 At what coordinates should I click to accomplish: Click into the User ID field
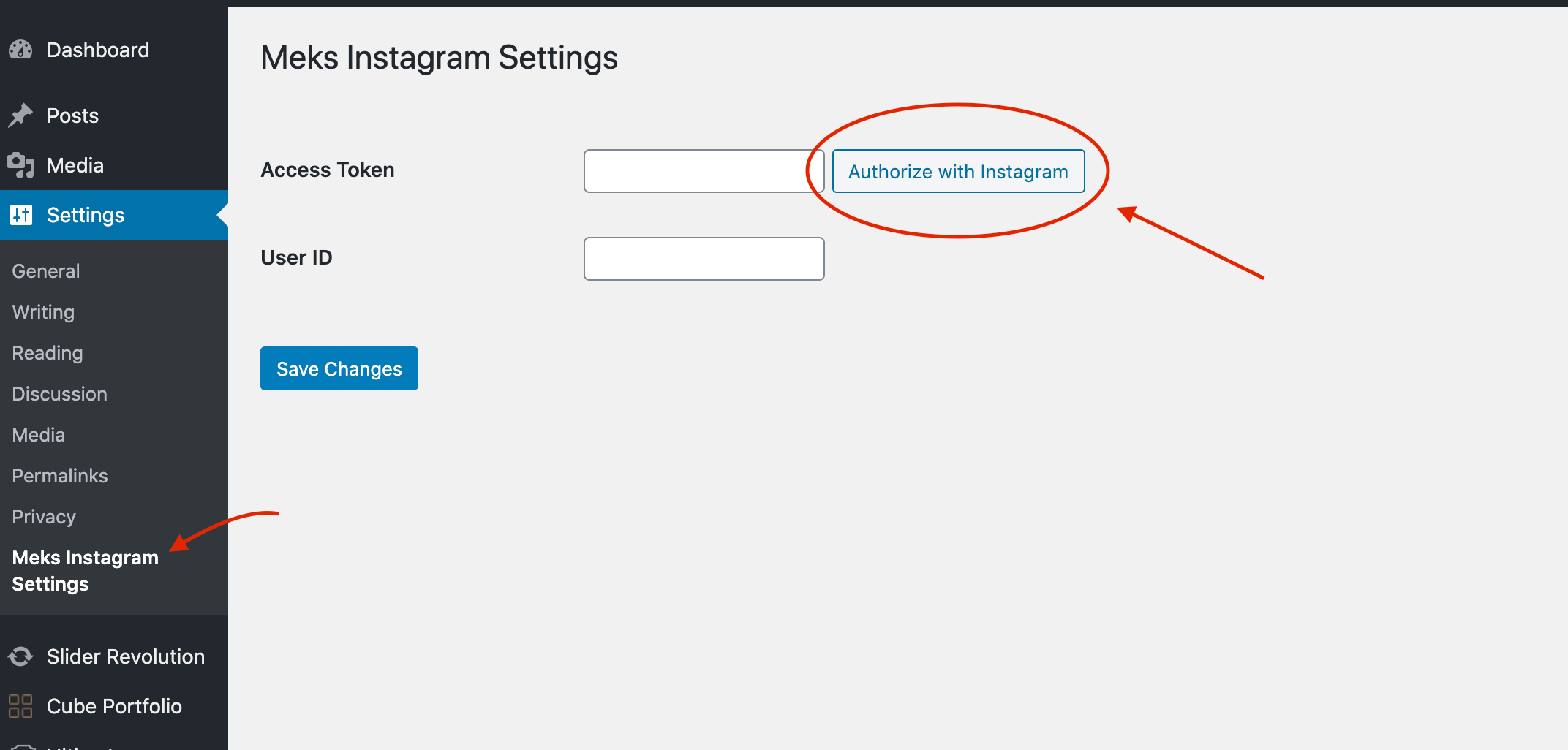tap(704, 259)
